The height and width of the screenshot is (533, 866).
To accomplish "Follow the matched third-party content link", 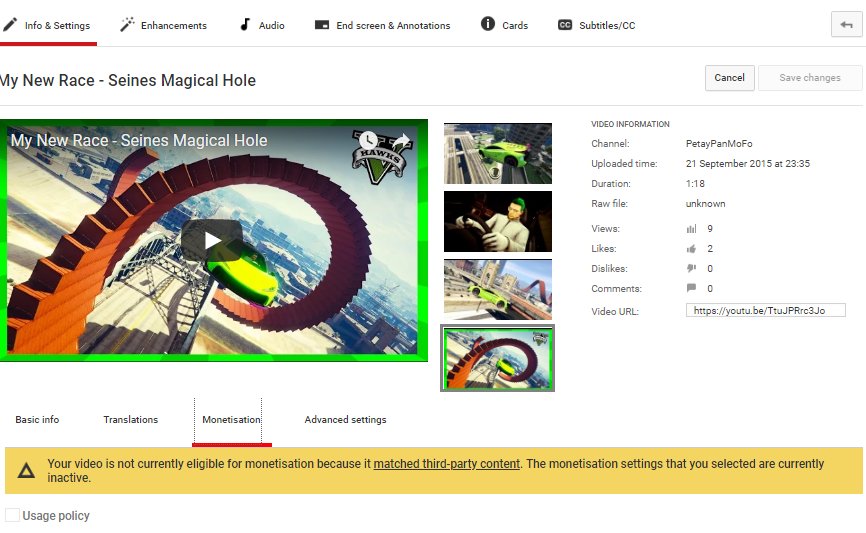I will click(447, 464).
